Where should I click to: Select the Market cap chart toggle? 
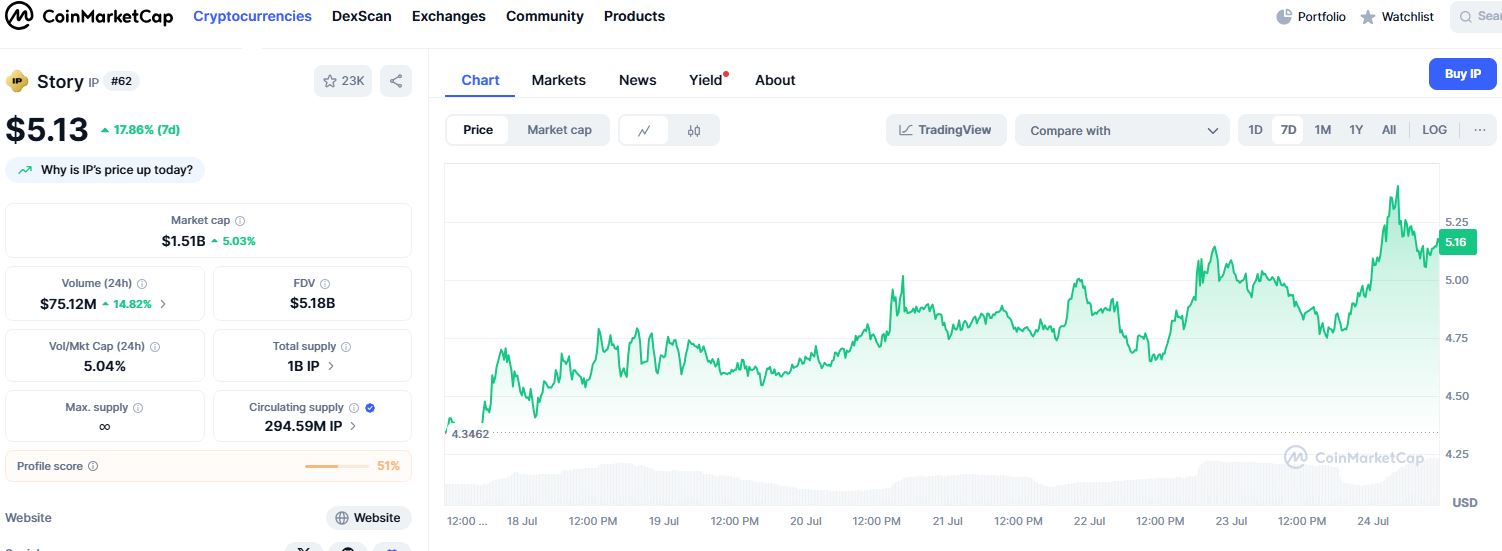pos(559,130)
